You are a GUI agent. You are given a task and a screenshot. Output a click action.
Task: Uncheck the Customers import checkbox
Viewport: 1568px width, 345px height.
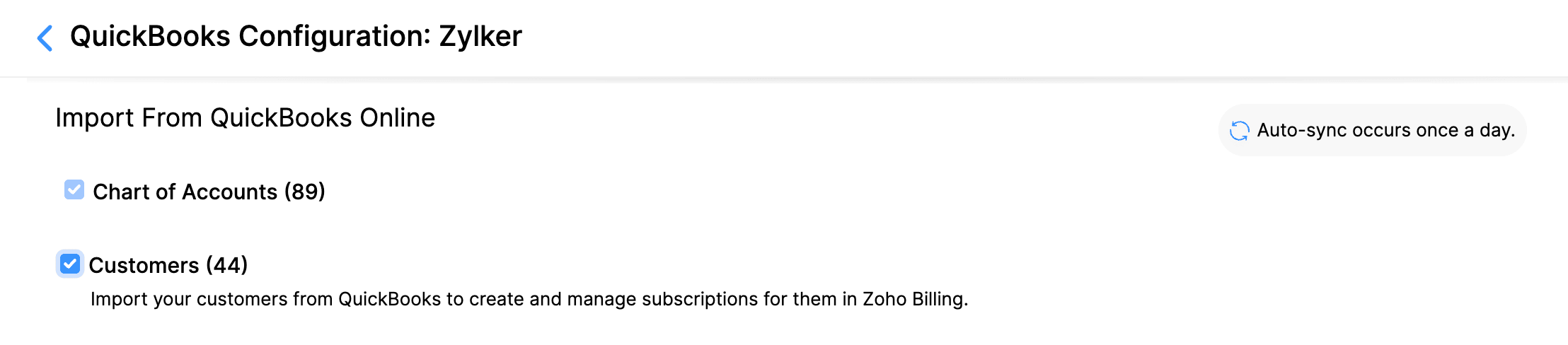70,264
